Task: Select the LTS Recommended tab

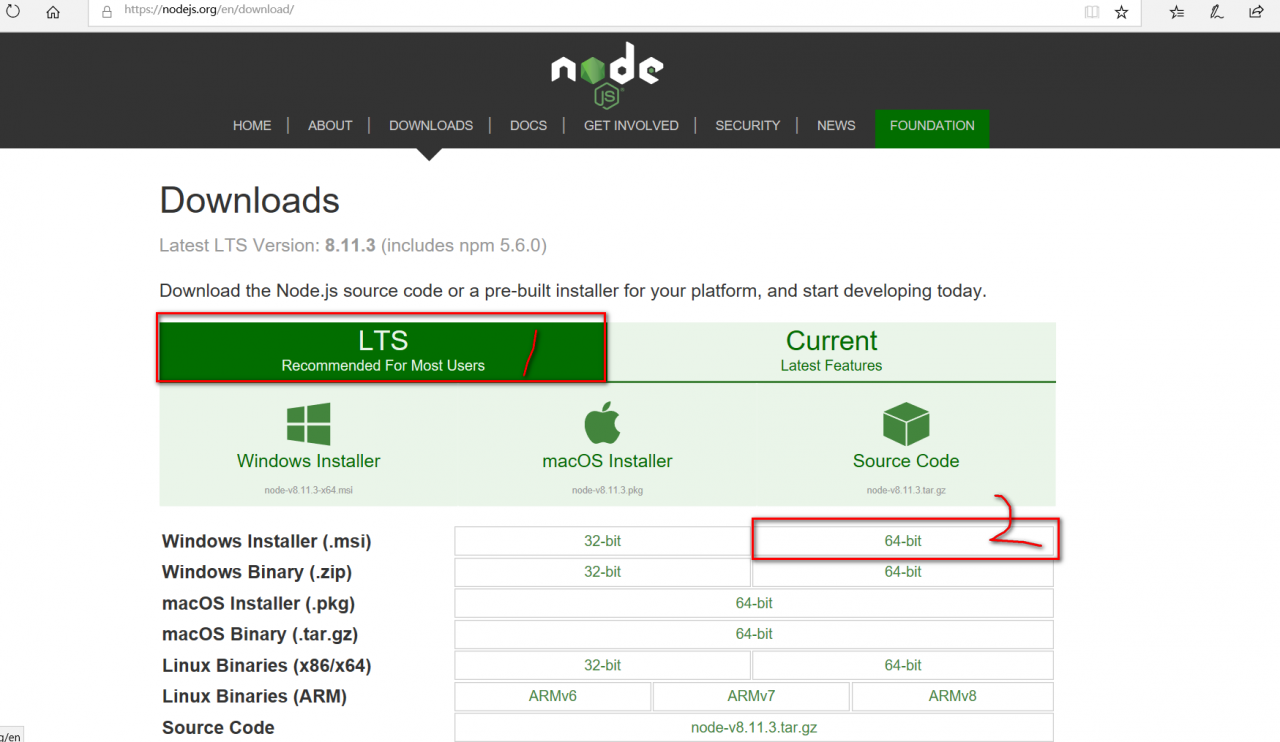Action: (383, 350)
